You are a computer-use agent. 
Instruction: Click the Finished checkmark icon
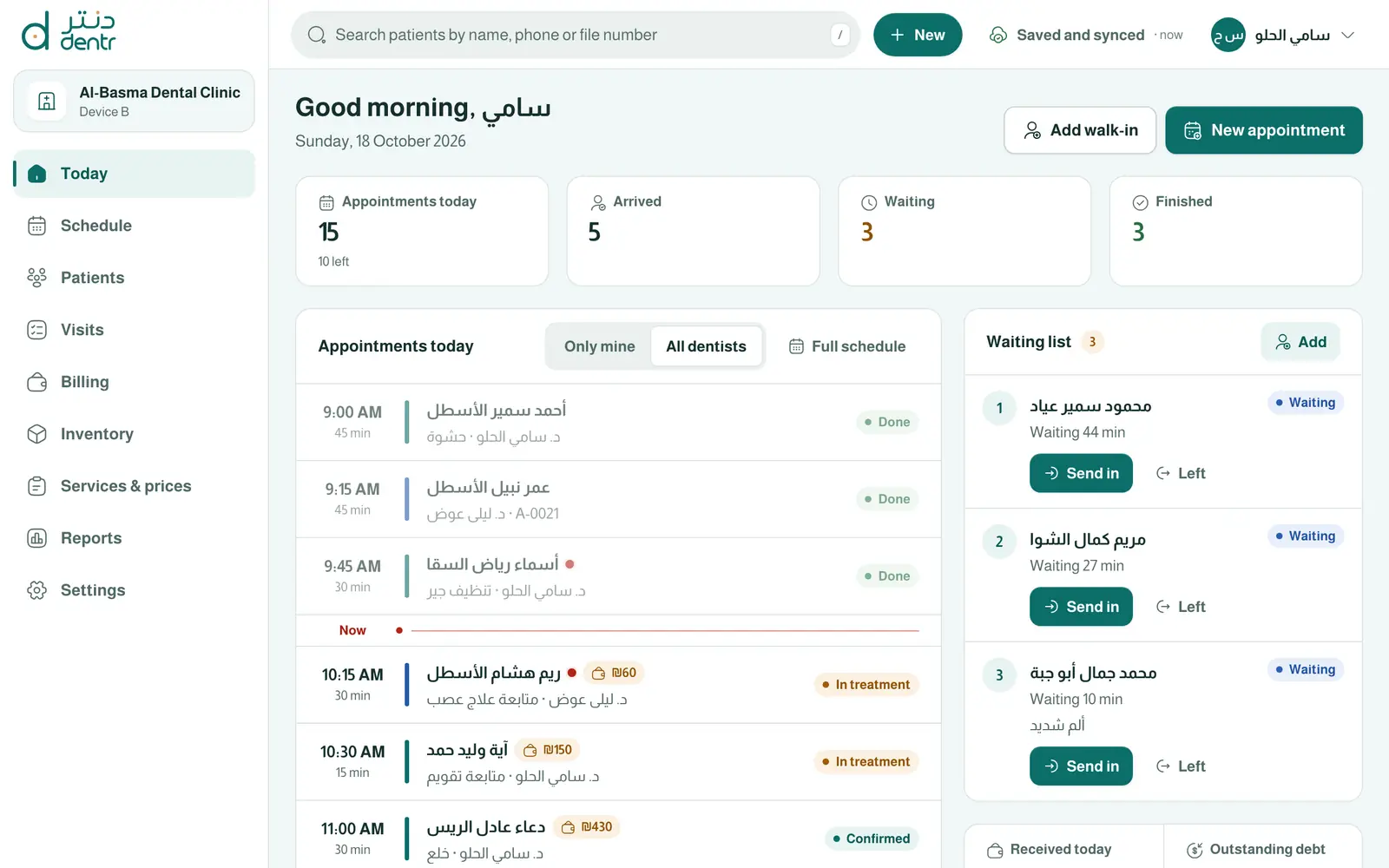tap(1141, 202)
